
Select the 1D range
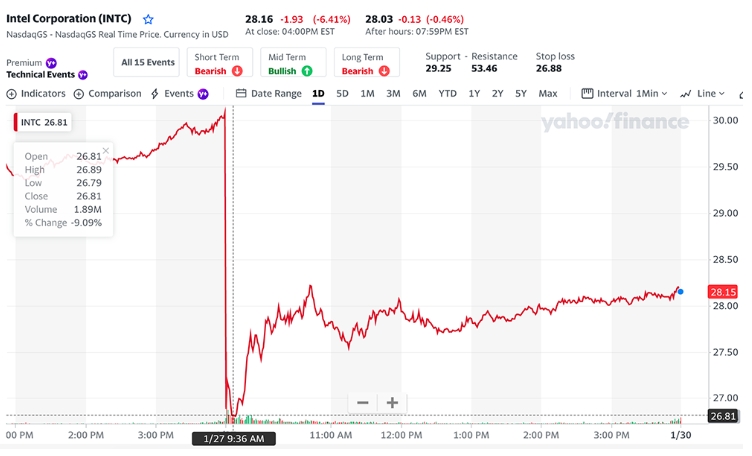tap(318, 94)
